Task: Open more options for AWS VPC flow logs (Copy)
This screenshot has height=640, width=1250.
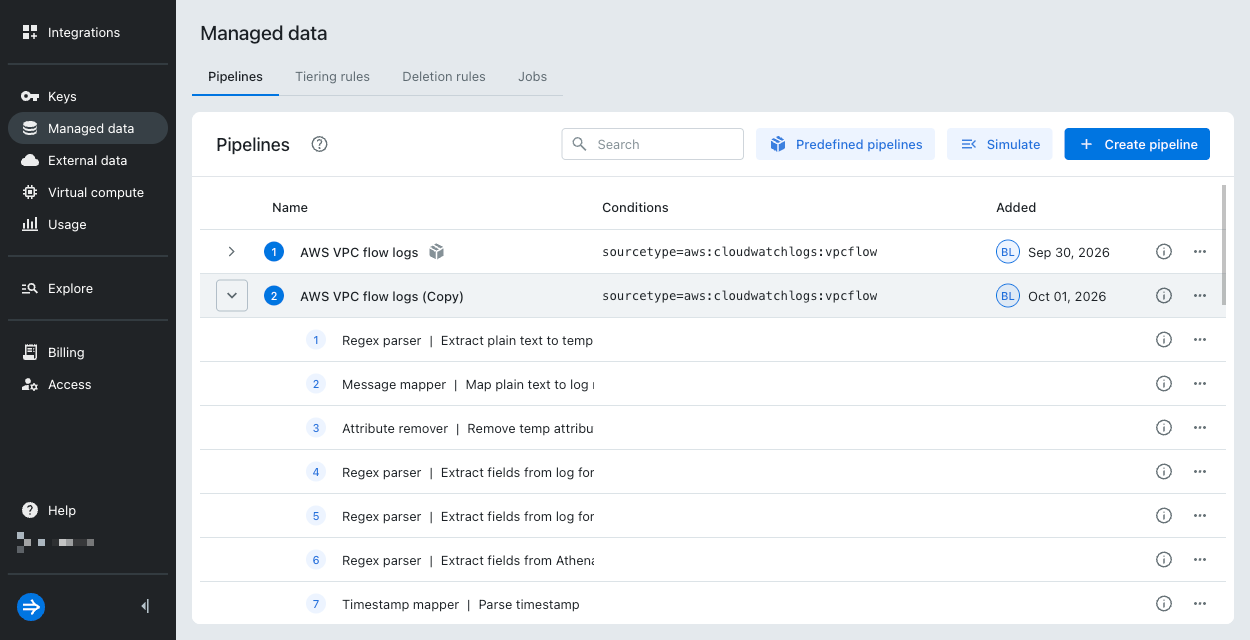Action: (1200, 296)
